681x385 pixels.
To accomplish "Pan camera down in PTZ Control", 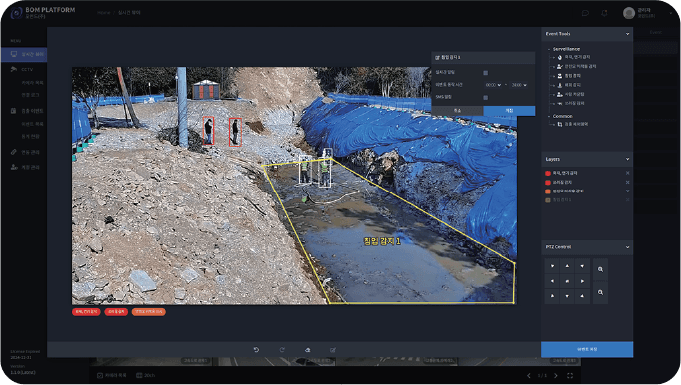I will click(x=567, y=296).
